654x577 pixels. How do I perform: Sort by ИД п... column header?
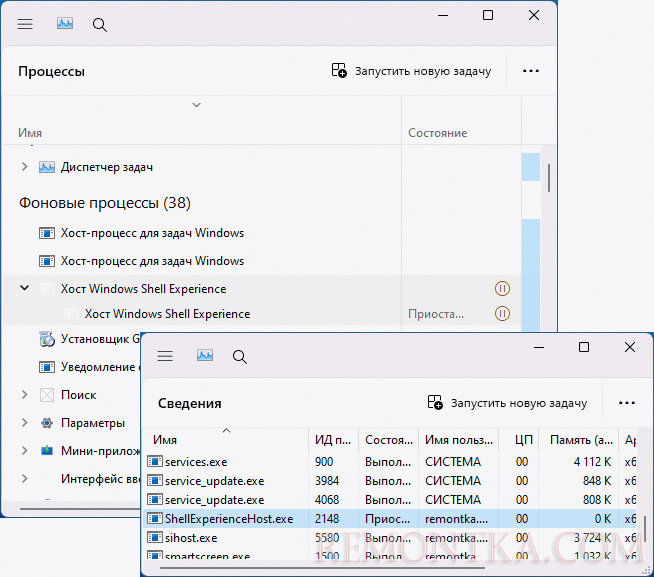[333, 440]
